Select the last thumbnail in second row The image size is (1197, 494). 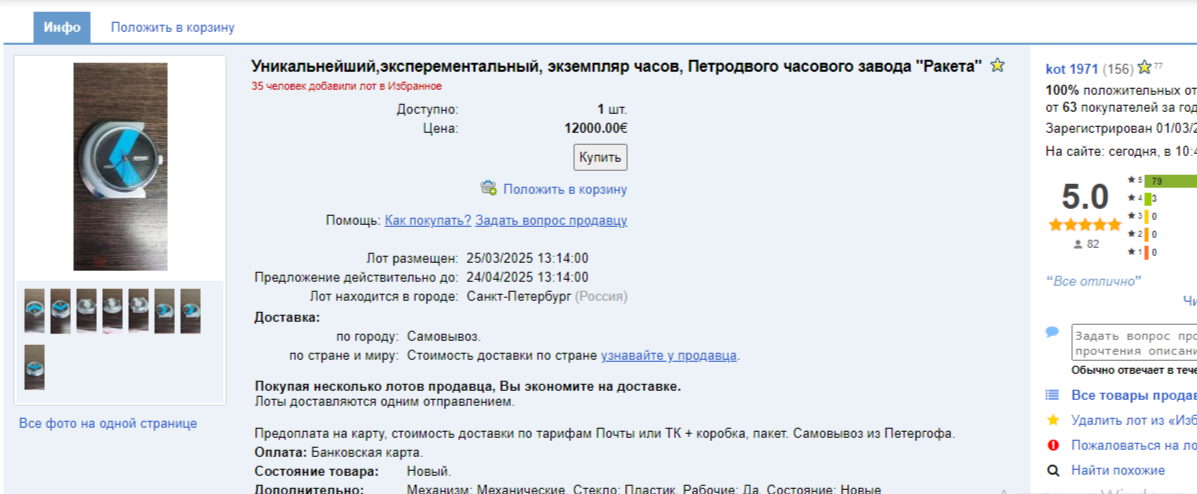pyautogui.click(x=35, y=367)
